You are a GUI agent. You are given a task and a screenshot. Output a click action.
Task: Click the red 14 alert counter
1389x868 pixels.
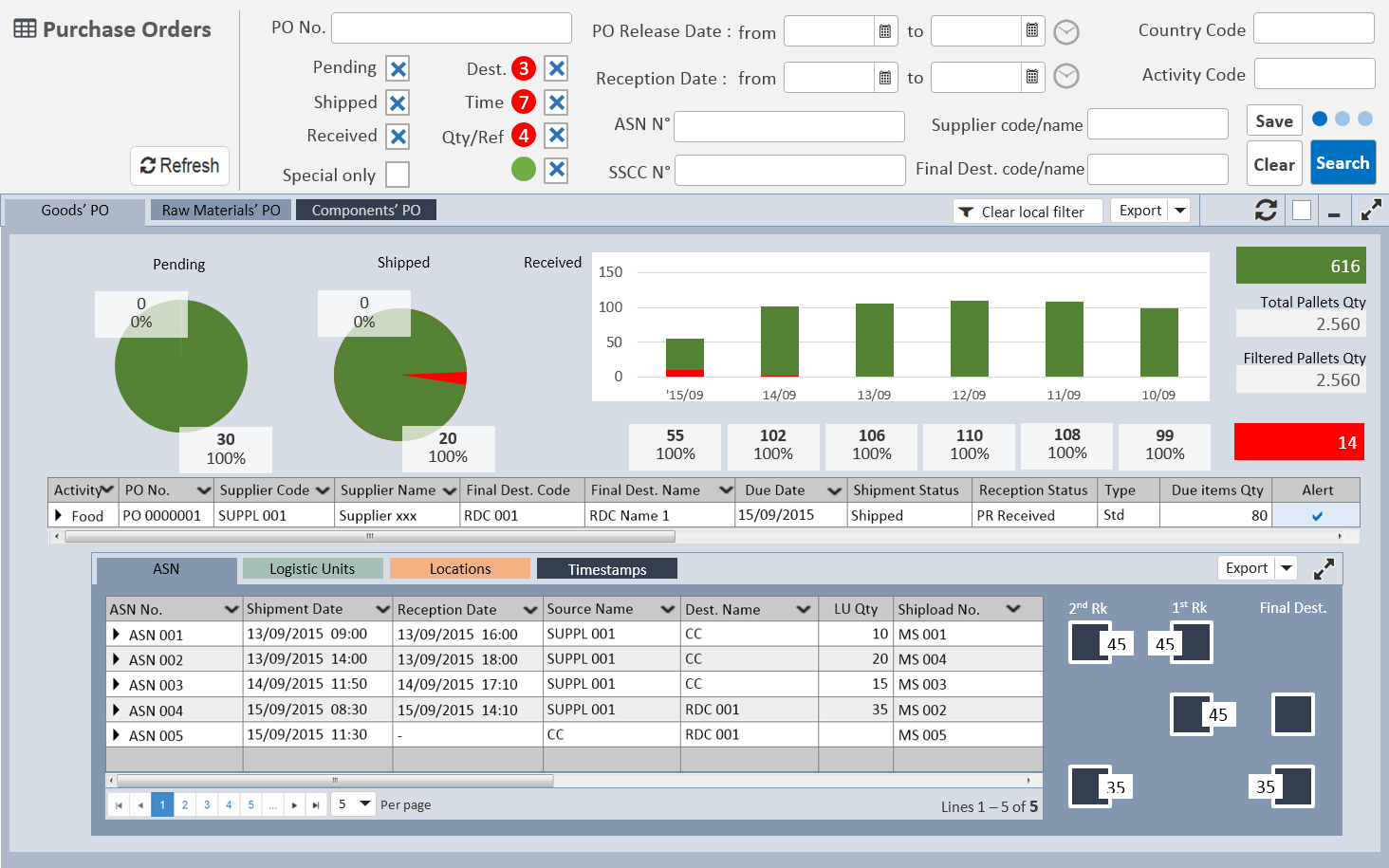(x=1299, y=442)
